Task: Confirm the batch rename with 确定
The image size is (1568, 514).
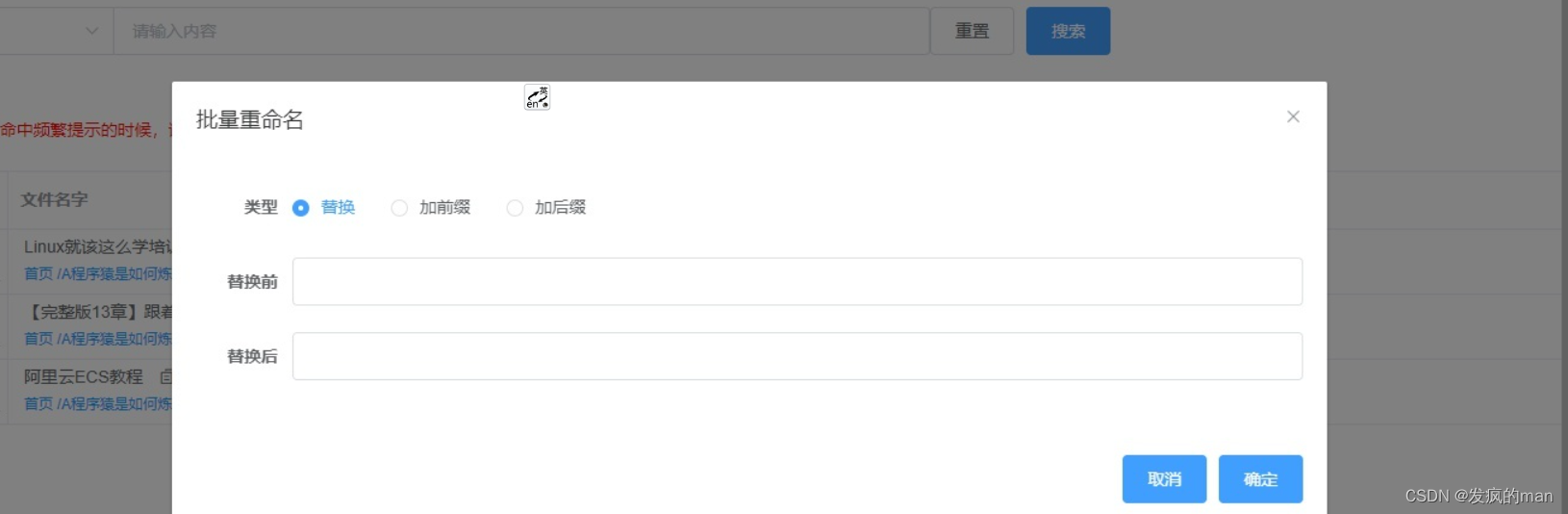Action: click(1260, 479)
